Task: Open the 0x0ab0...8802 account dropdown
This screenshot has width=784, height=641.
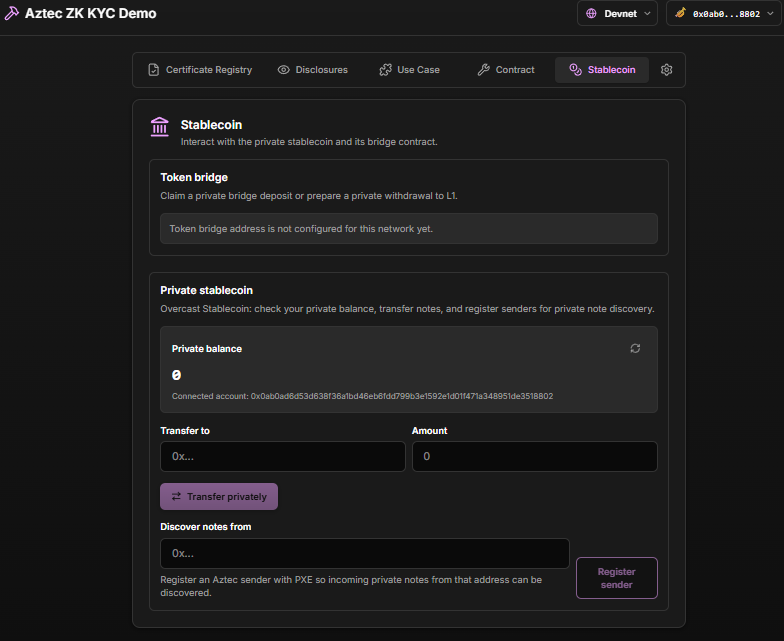Action: 724,14
